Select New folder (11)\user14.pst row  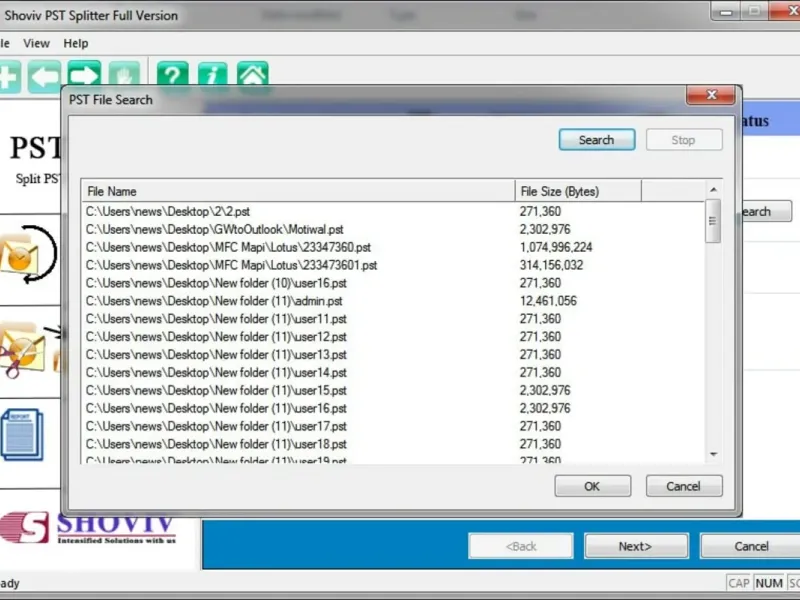point(393,372)
